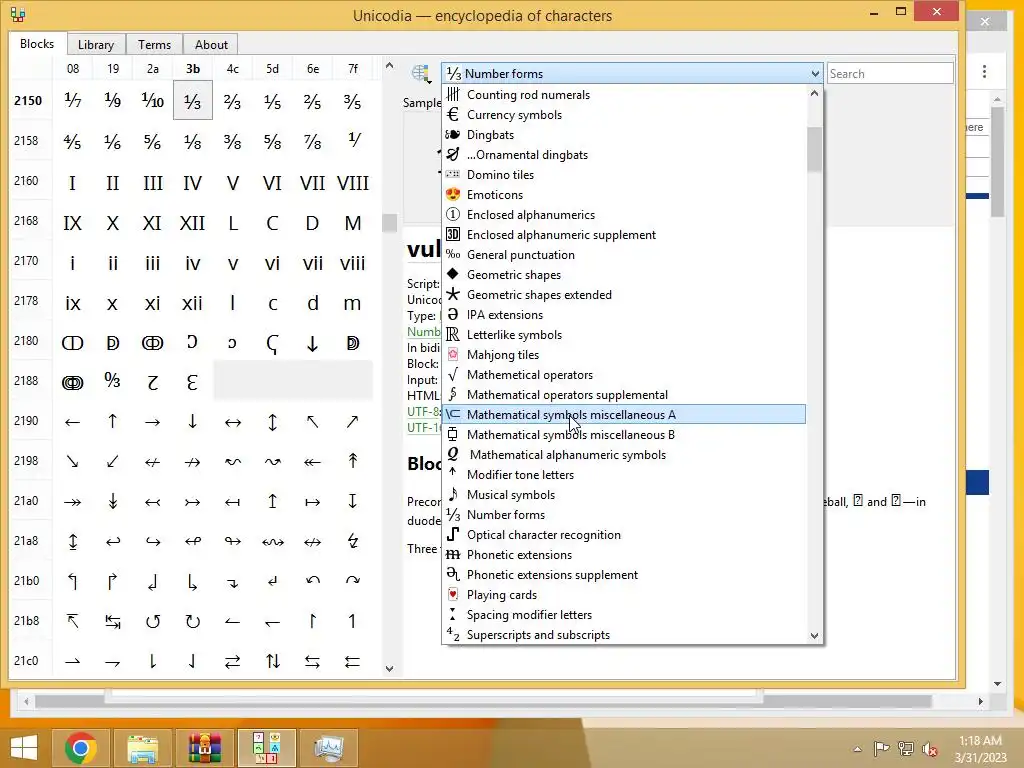Choose Mathematical alphanumeric symbols entry
The width and height of the screenshot is (1024, 768).
pyautogui.click(x=624, y=455)
